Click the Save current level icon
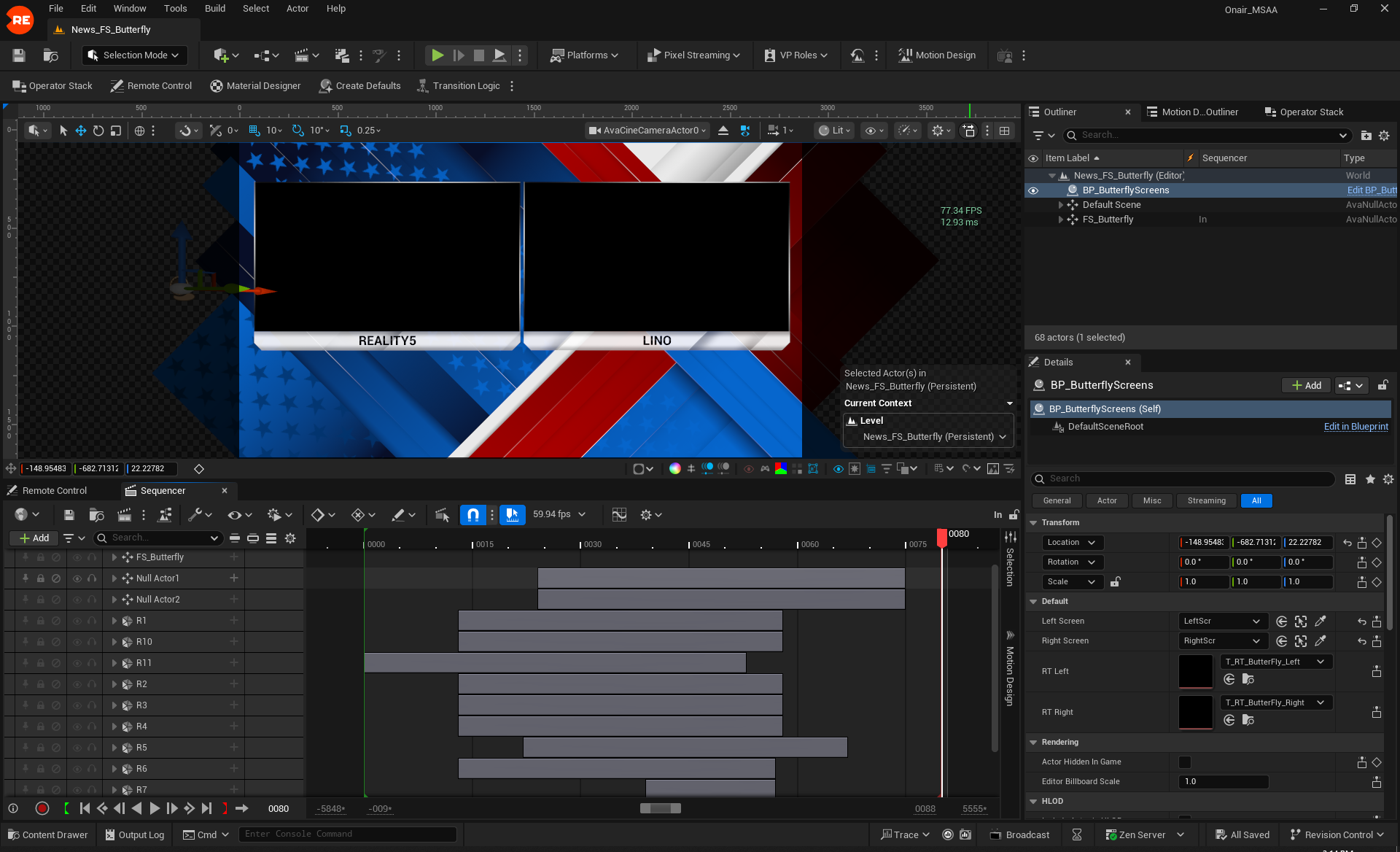This screenshot has width=1400, height=852. click(x=19, y=55)
